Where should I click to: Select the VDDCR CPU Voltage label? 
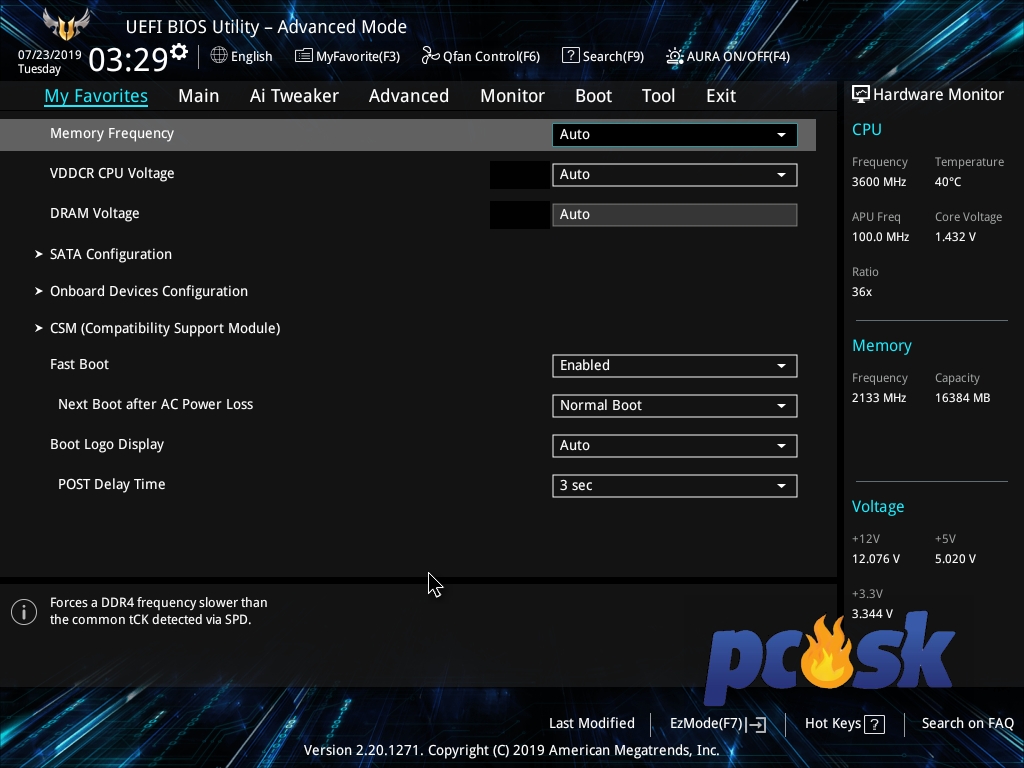click(112, 173)
